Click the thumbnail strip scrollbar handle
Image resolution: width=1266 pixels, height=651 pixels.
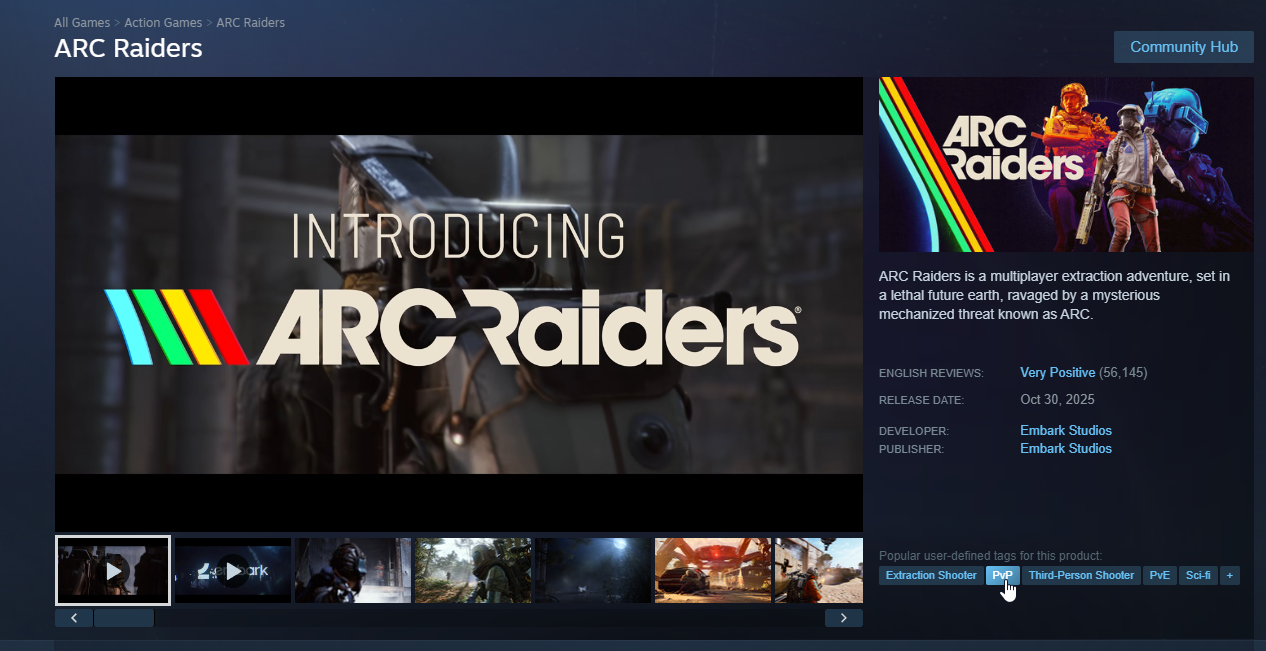(x=124, y=618)
